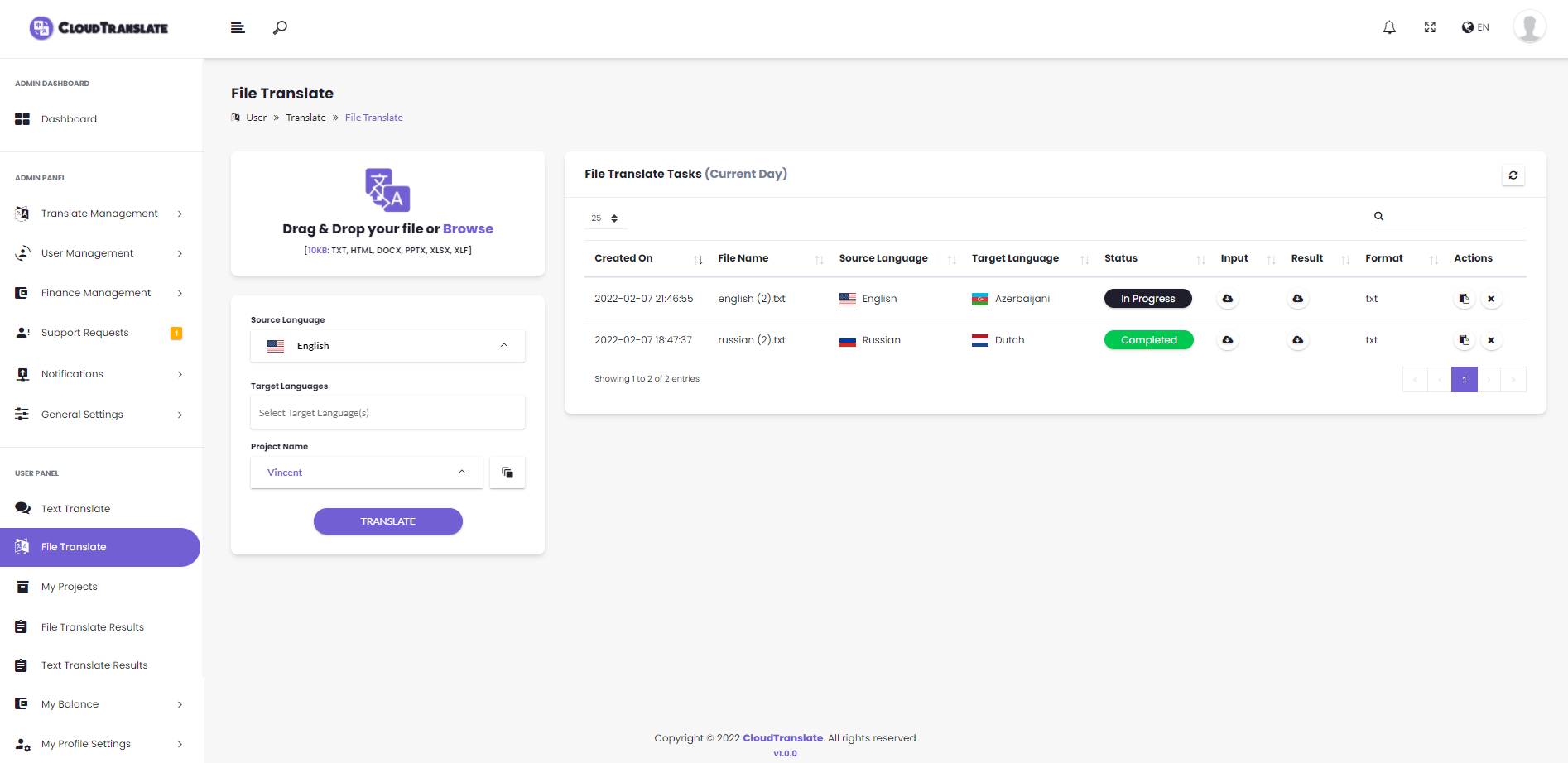The width and height of the screenshot is (1568, 763).
Task: Open the Project Name Vincent dropdown
Action: 366,473
